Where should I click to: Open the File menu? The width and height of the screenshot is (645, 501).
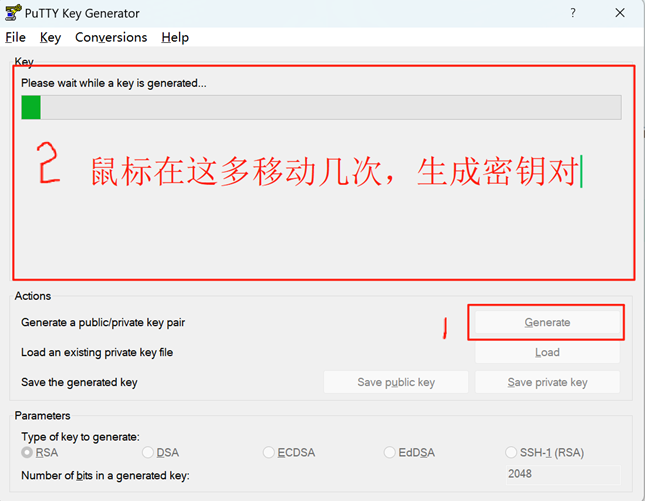tap(16, 37)
